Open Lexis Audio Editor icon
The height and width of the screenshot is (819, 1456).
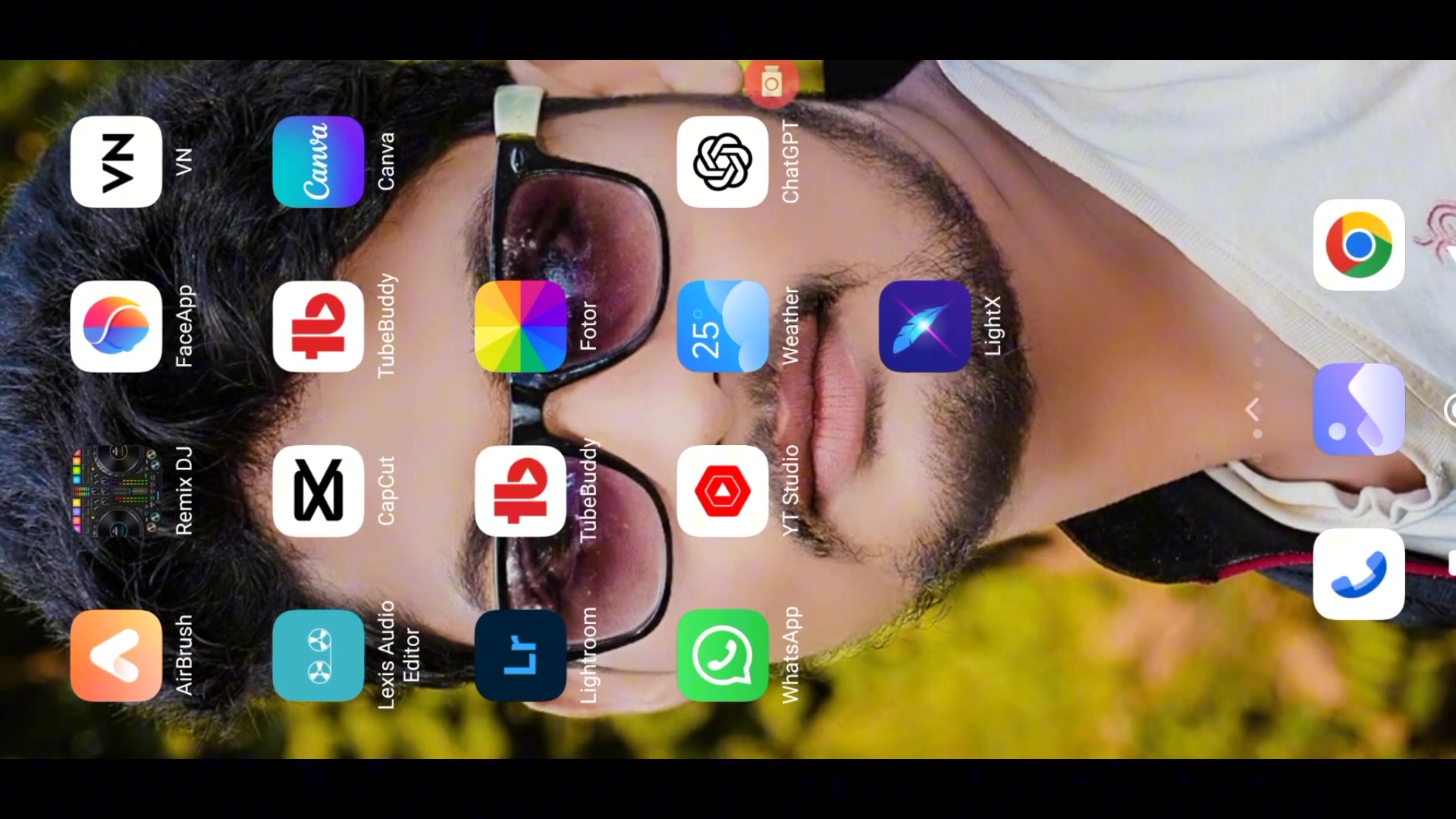pos(318,656)
